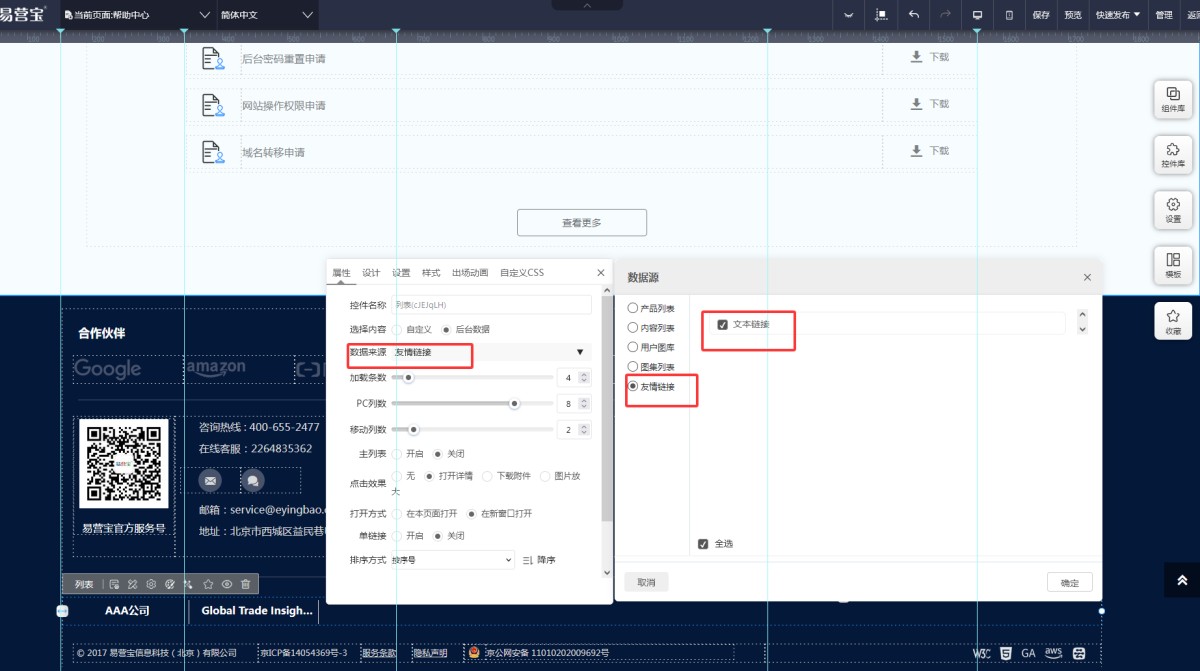Uncheck the 文本链接 checkbox
Screen dimensions: 1200x671
pos(723,324)
